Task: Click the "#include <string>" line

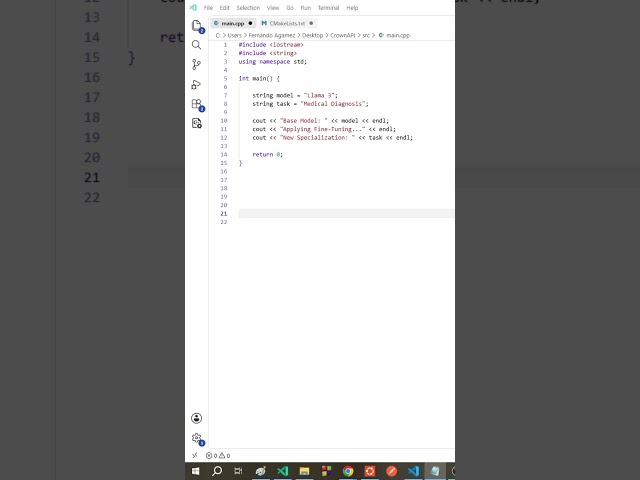Action: tap(268, 53)
